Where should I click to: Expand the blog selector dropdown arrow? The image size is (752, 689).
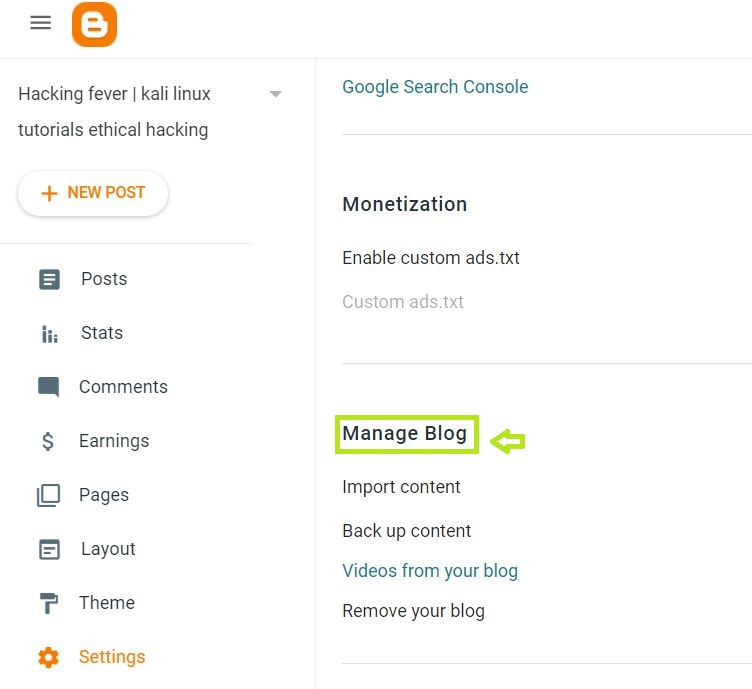click(276, 94)
